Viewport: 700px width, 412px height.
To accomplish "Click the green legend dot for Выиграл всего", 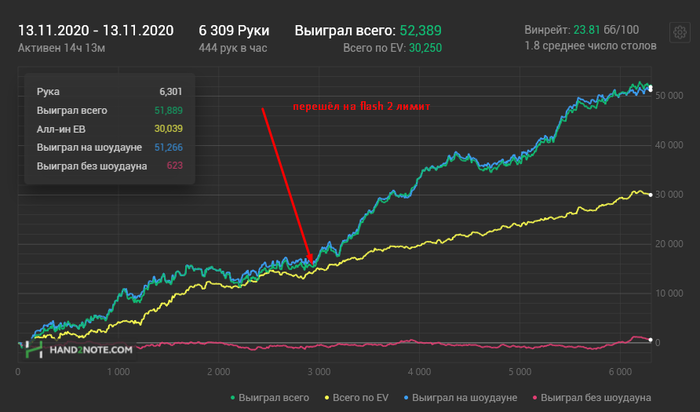I will coord(233,397).
